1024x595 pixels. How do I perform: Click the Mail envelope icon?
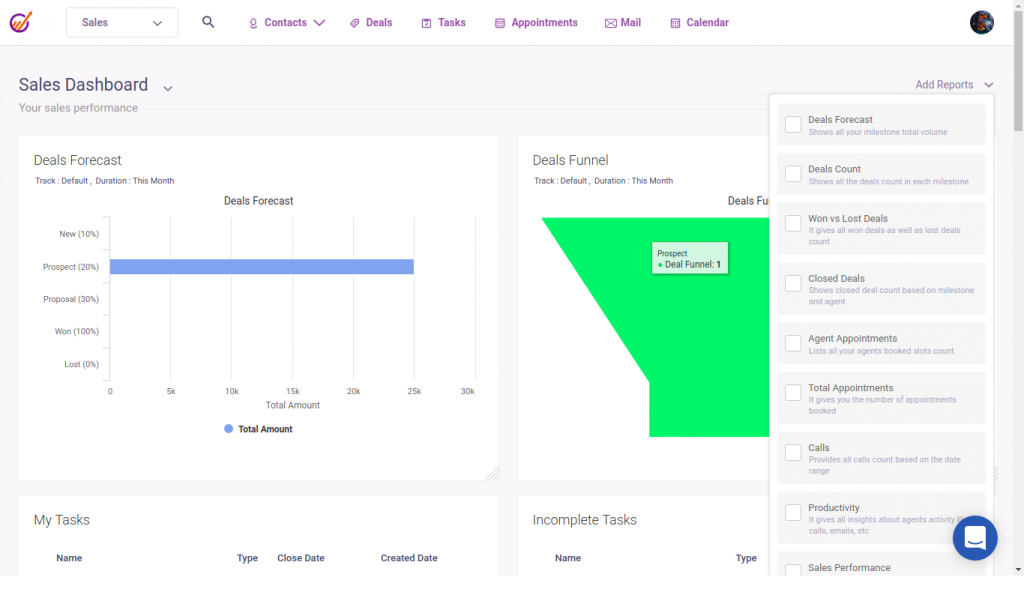tap(611, 23)
